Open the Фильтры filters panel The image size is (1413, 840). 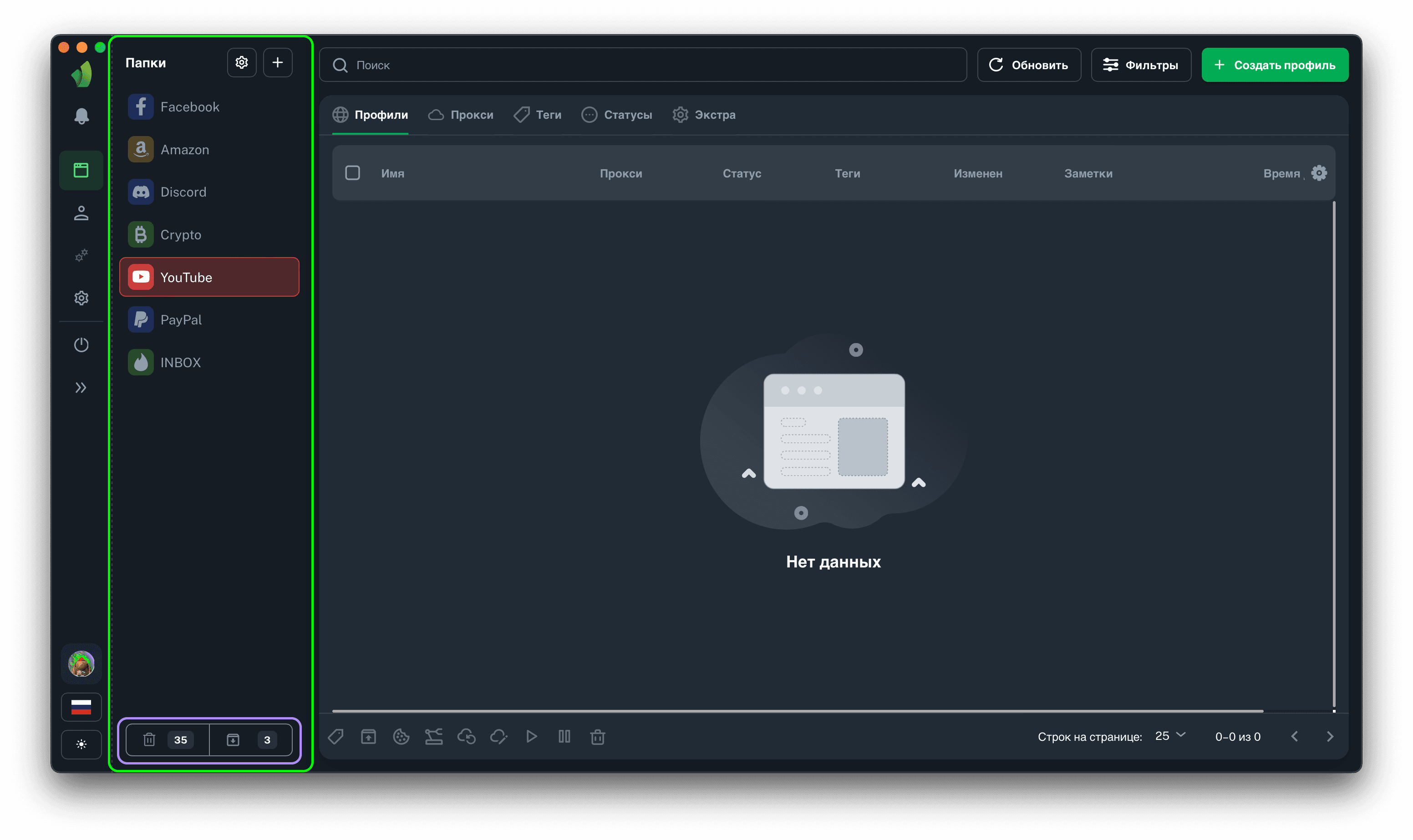(x=1141, y=65)
